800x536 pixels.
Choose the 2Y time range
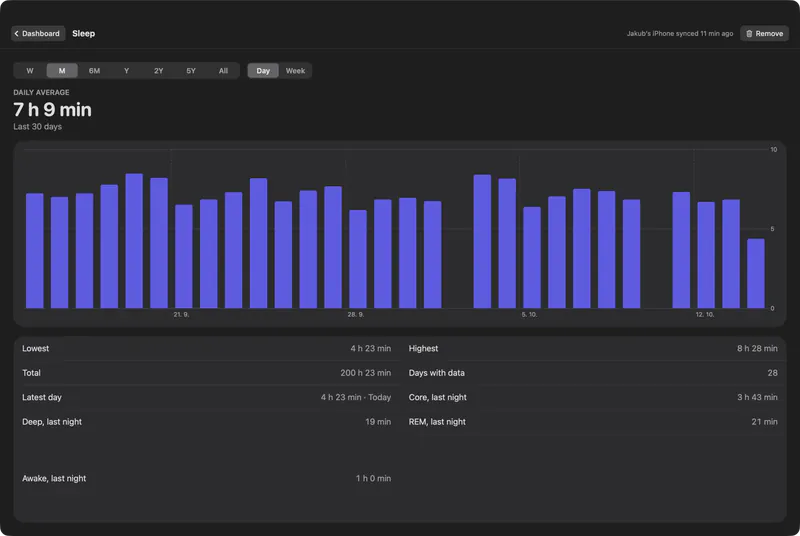pyautogui.click(x=159, y=71)
